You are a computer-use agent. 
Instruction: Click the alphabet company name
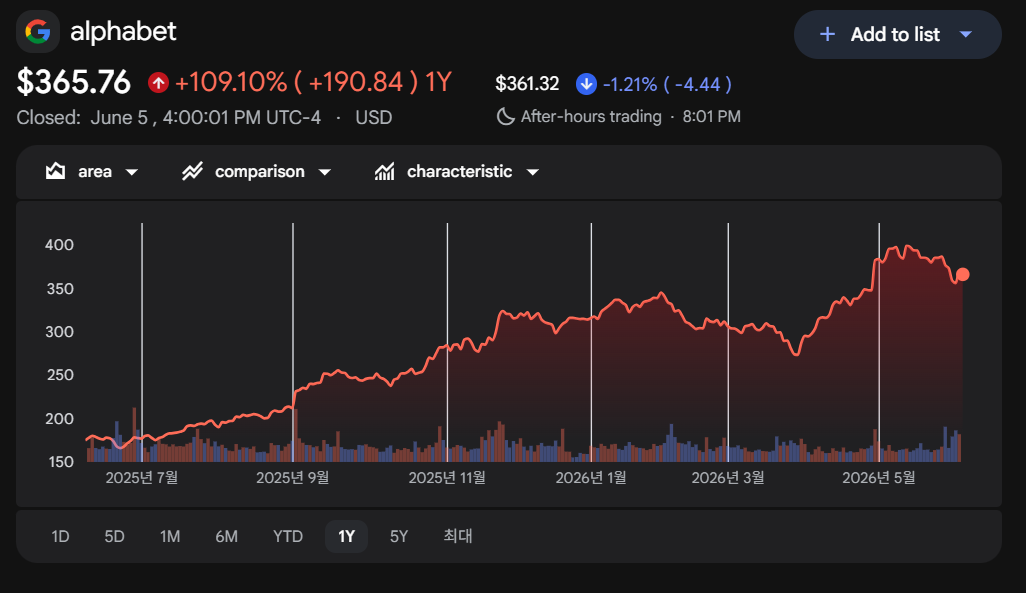coord(123,31)
